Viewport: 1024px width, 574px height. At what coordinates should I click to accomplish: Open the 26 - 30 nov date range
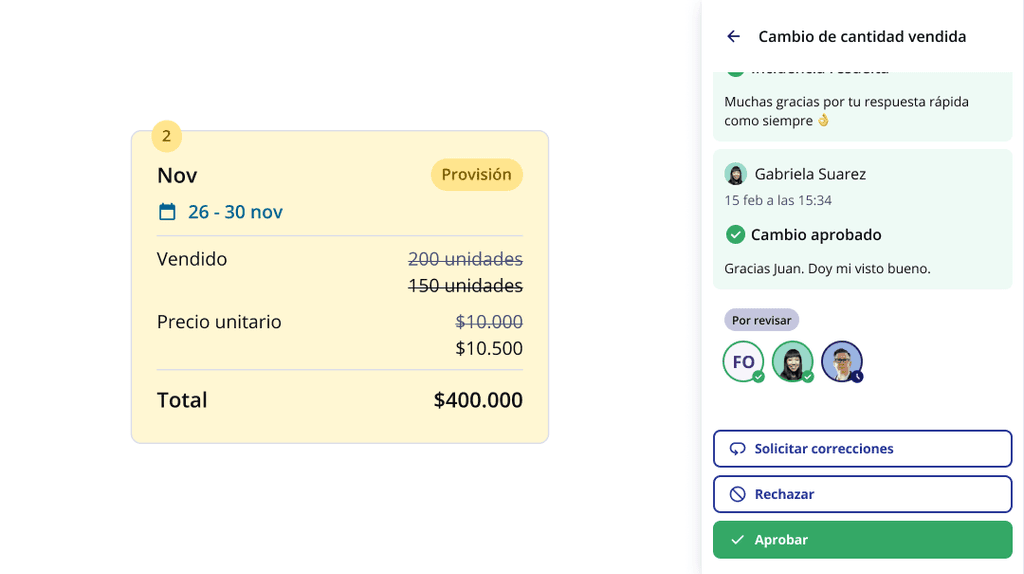coord(235,212)
